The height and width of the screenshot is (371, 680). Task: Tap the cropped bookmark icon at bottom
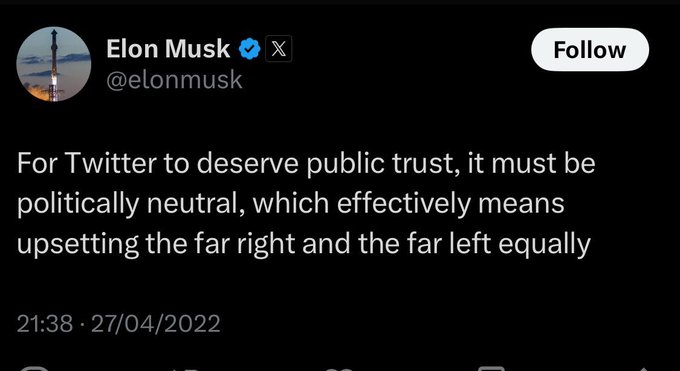tap(492, 369)
